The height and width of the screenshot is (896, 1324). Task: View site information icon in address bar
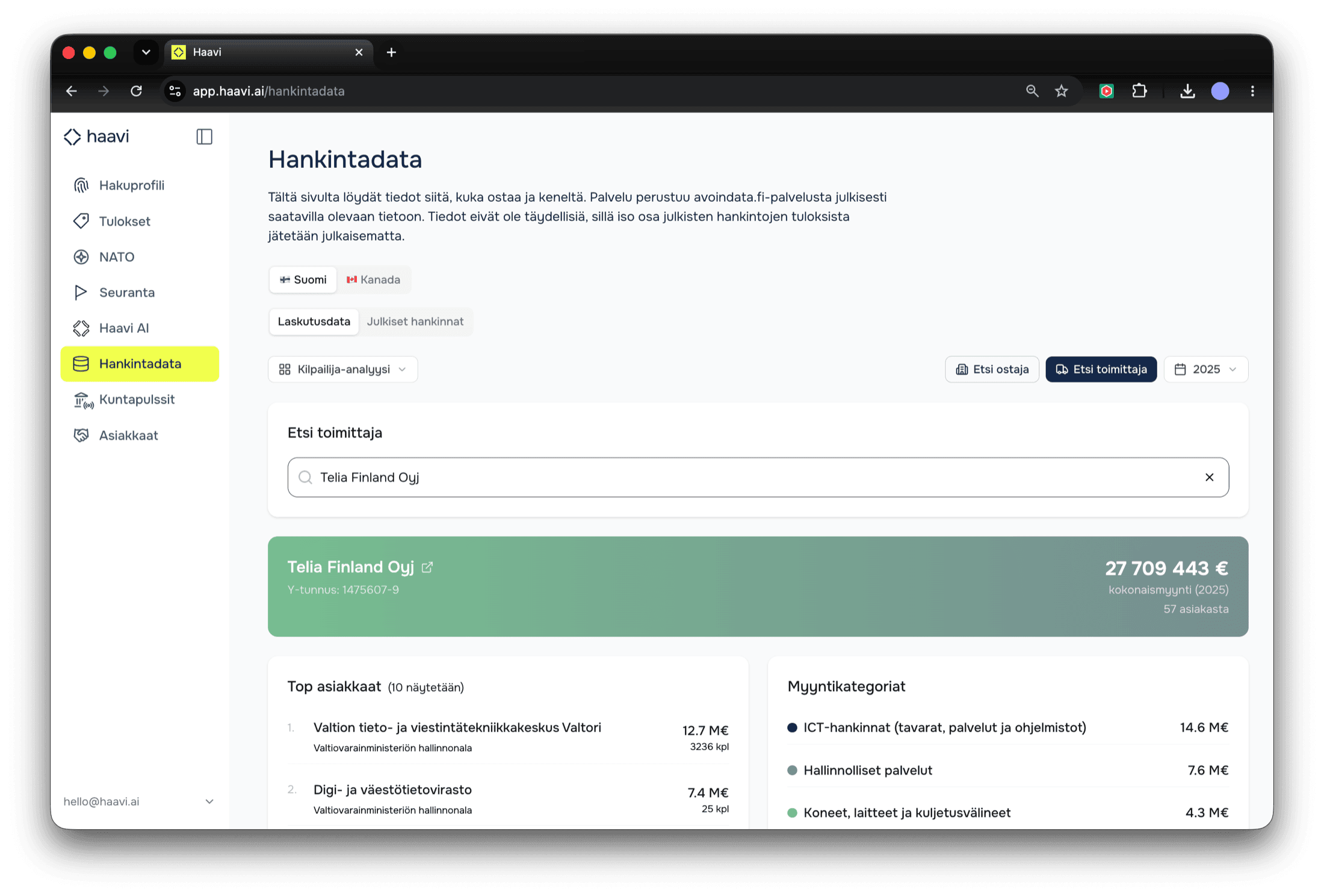pyautogui.click(x=175, y=91)
